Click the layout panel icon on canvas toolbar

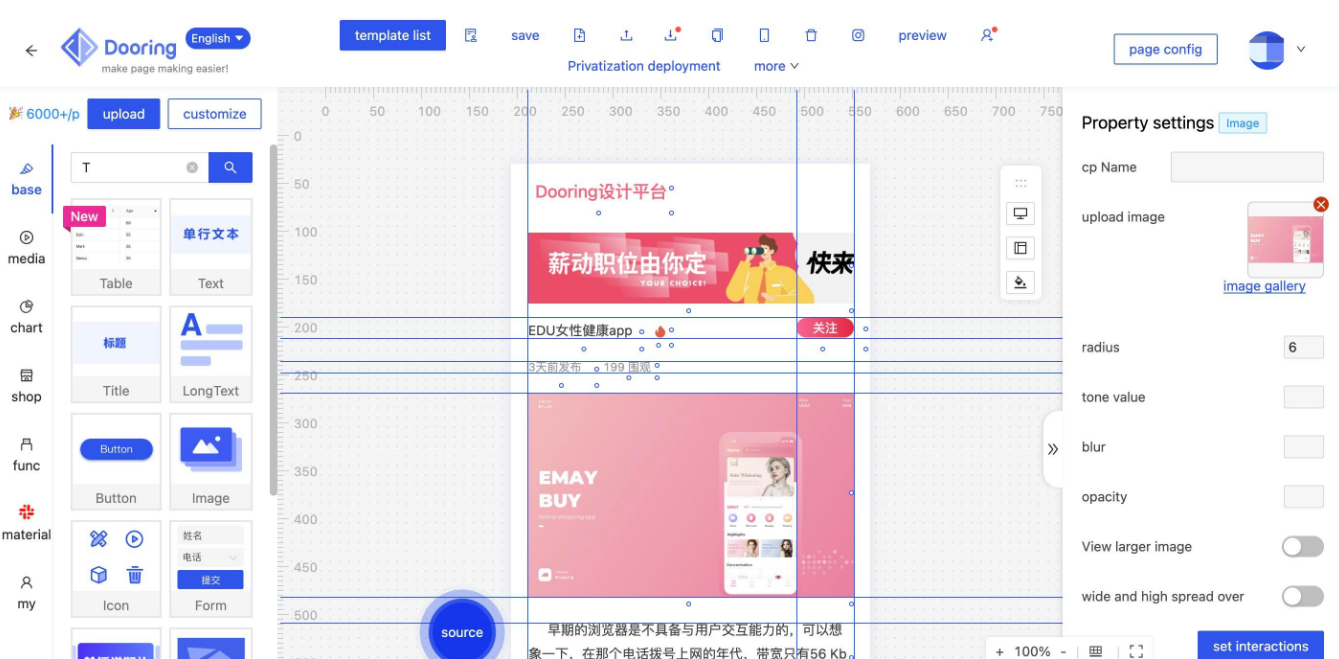pyautogui.click(x=1021, y=248)
